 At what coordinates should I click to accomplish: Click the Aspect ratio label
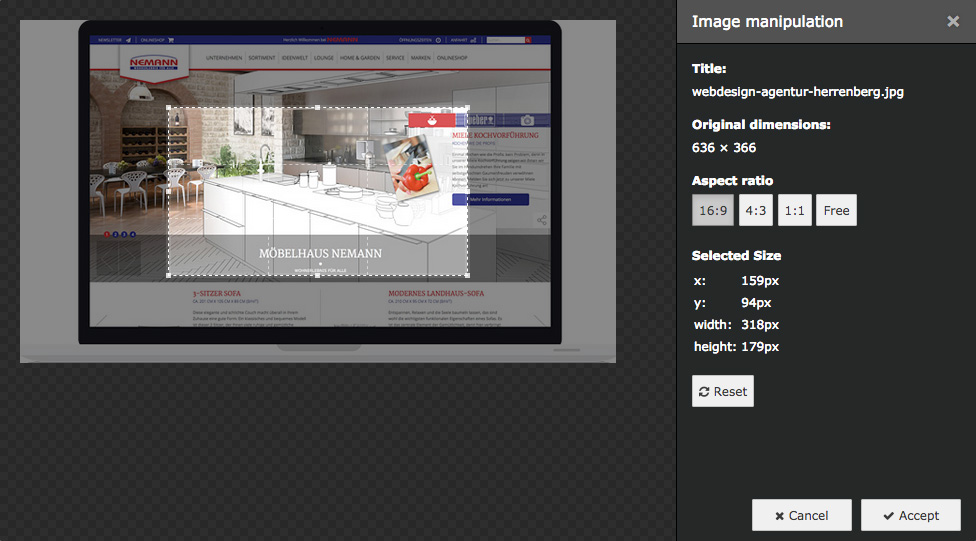pyautogui.click(x=733, y=181)
